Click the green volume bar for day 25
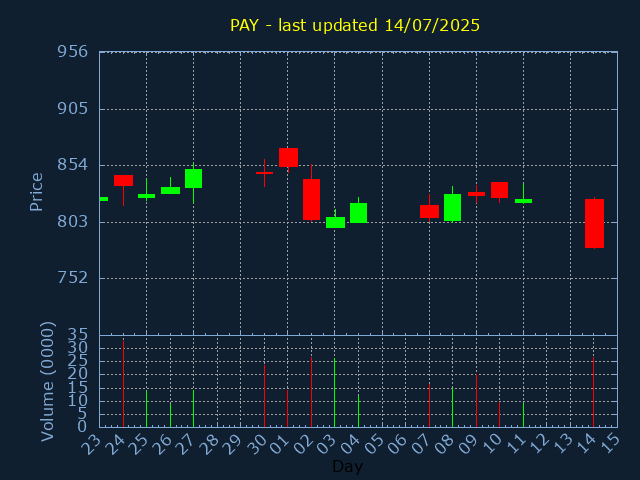 pos(147,409)
